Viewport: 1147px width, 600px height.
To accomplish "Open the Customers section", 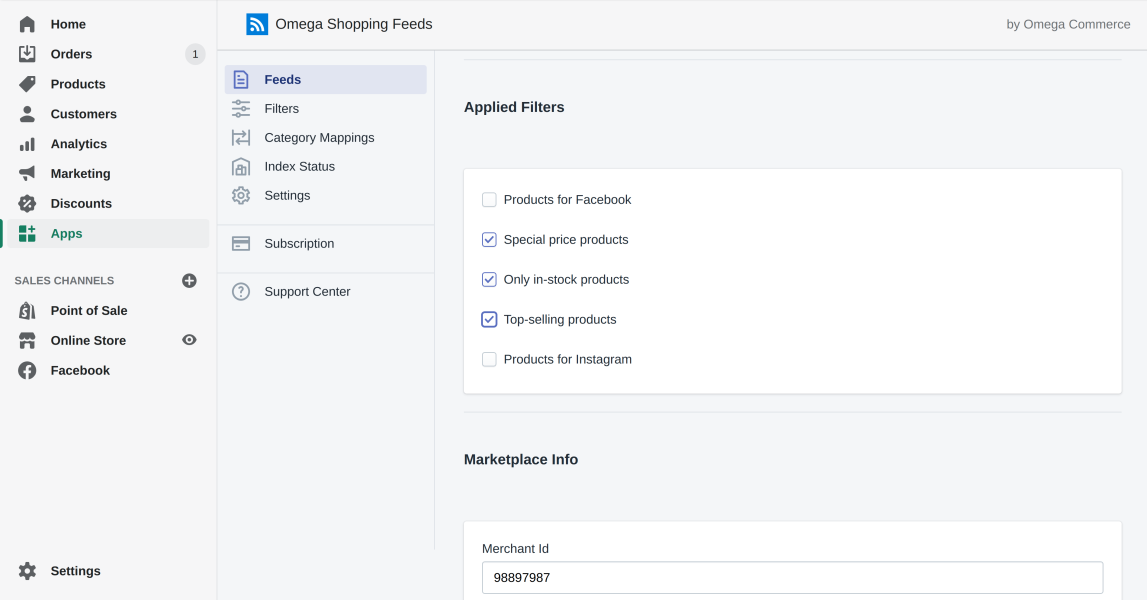I will pyautogui.click(x=83, y=114).
